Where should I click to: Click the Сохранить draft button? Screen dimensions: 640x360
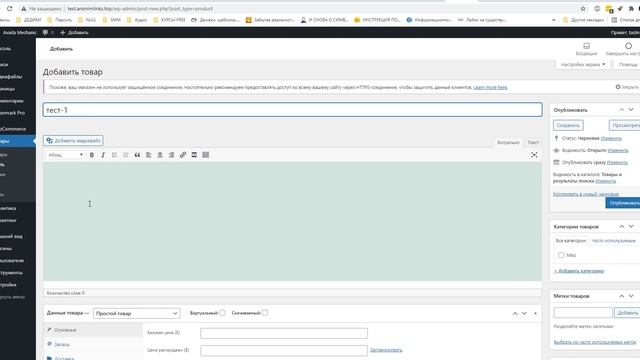pos(568,125)
